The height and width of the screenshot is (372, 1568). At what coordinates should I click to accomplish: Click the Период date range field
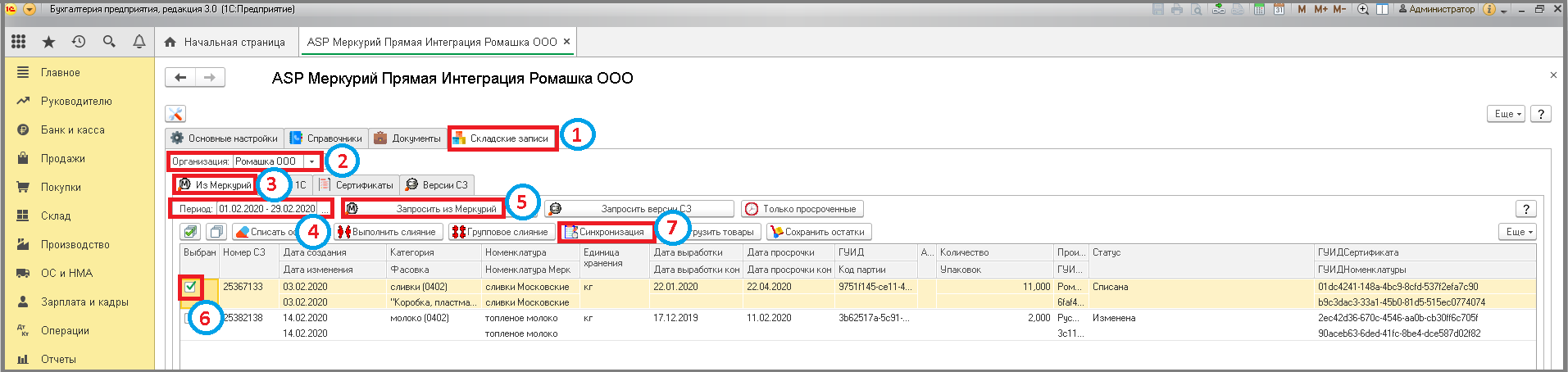tap(267, 209)
